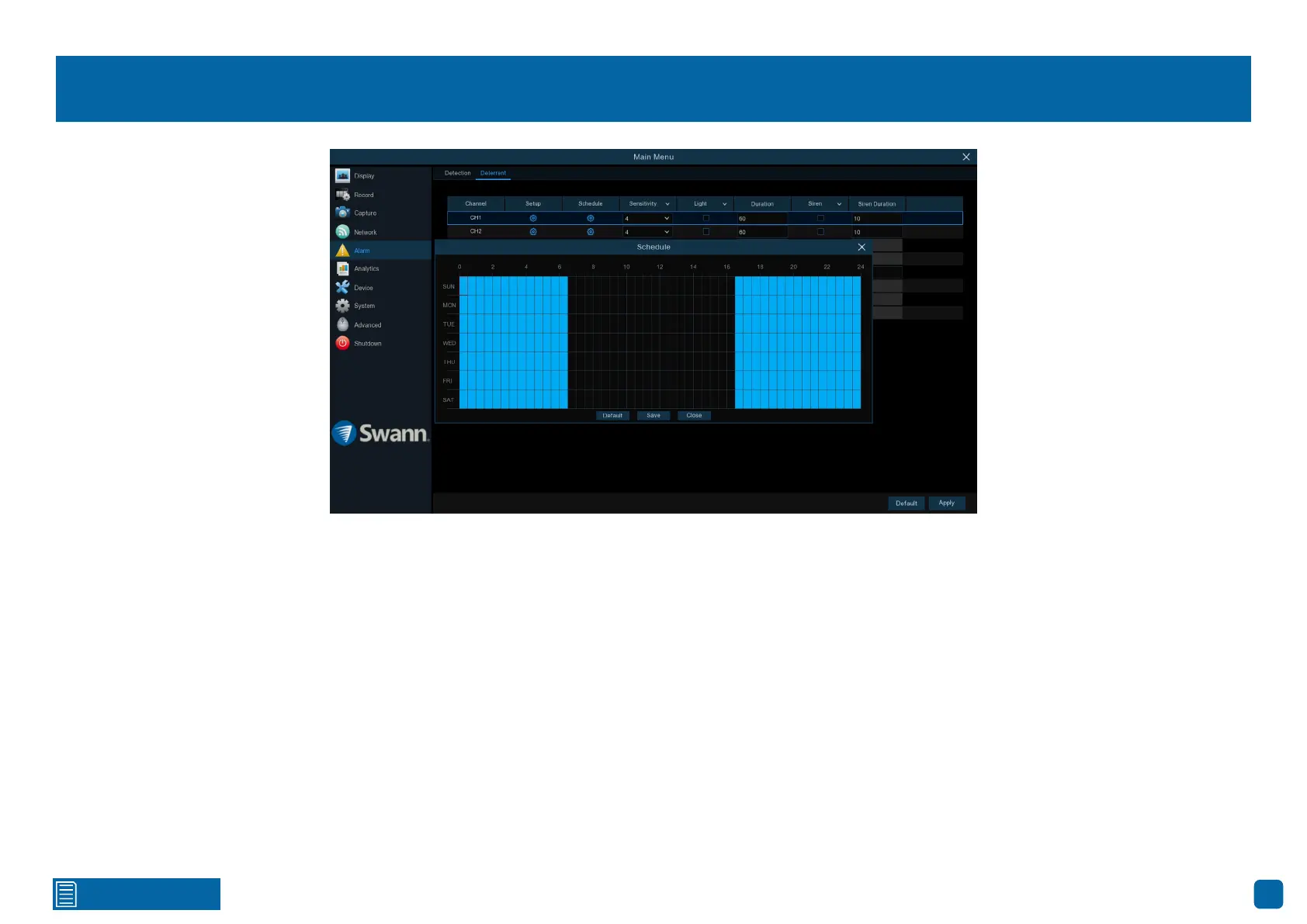
Task: Open the Record settings icon
Action: (342, 195)
